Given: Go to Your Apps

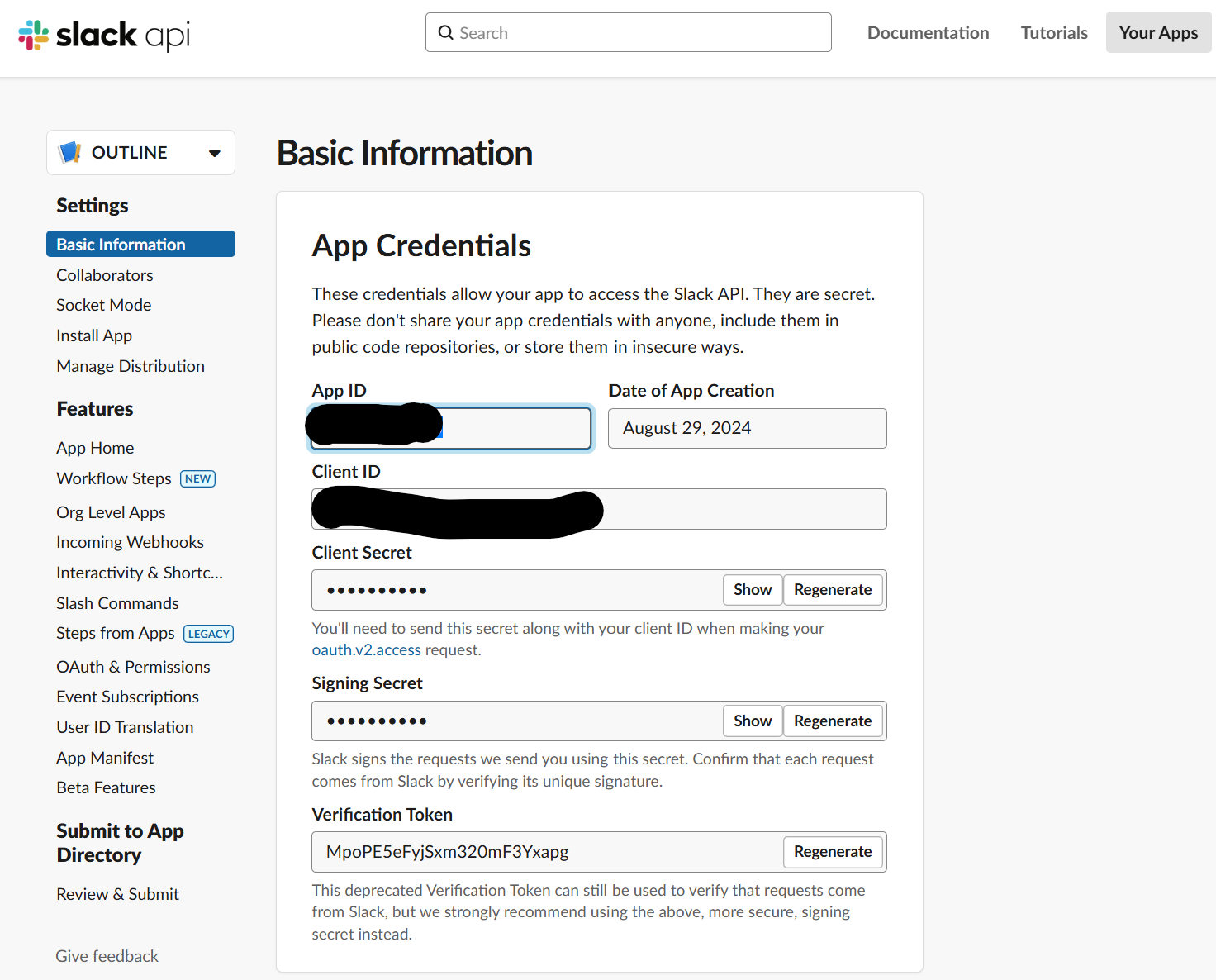Looking at the screenshot, I should (x=1158, y=33).
